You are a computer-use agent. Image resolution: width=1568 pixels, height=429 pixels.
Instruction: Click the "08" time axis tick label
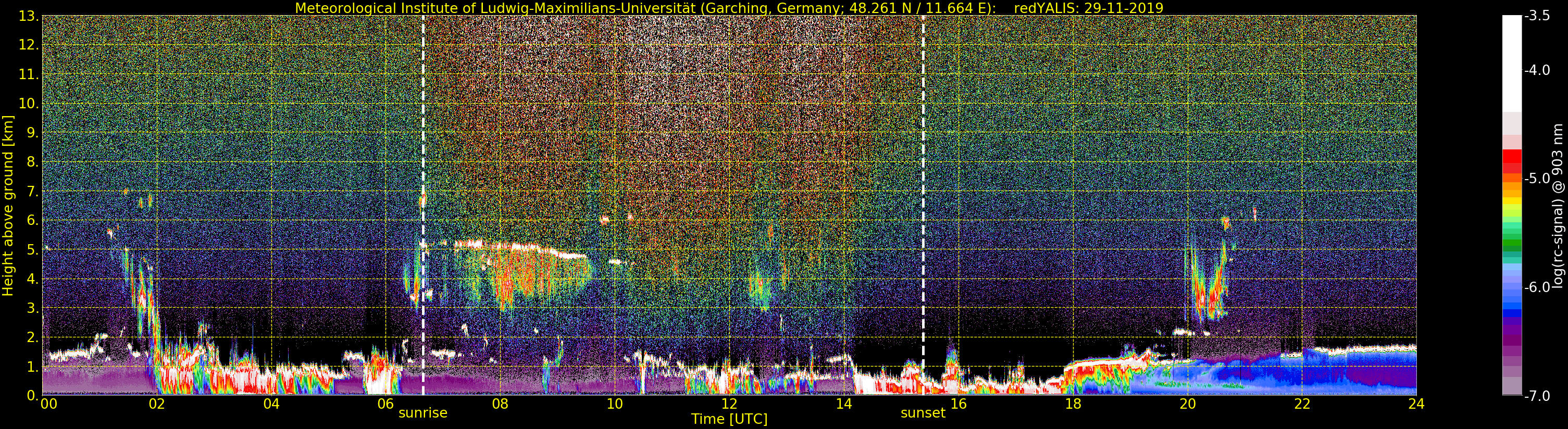point(500,404)
